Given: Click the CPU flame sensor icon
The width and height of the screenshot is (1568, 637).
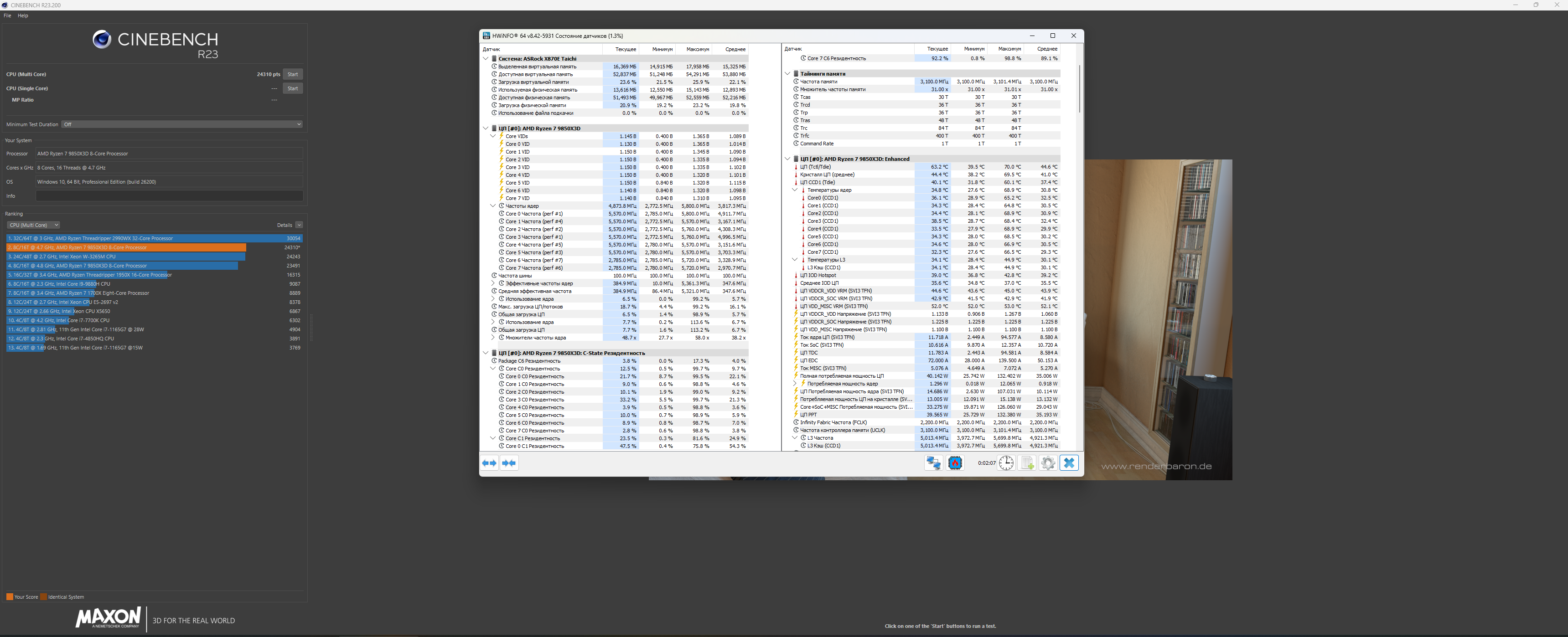Looking at the screenshot, I should 955,463.
